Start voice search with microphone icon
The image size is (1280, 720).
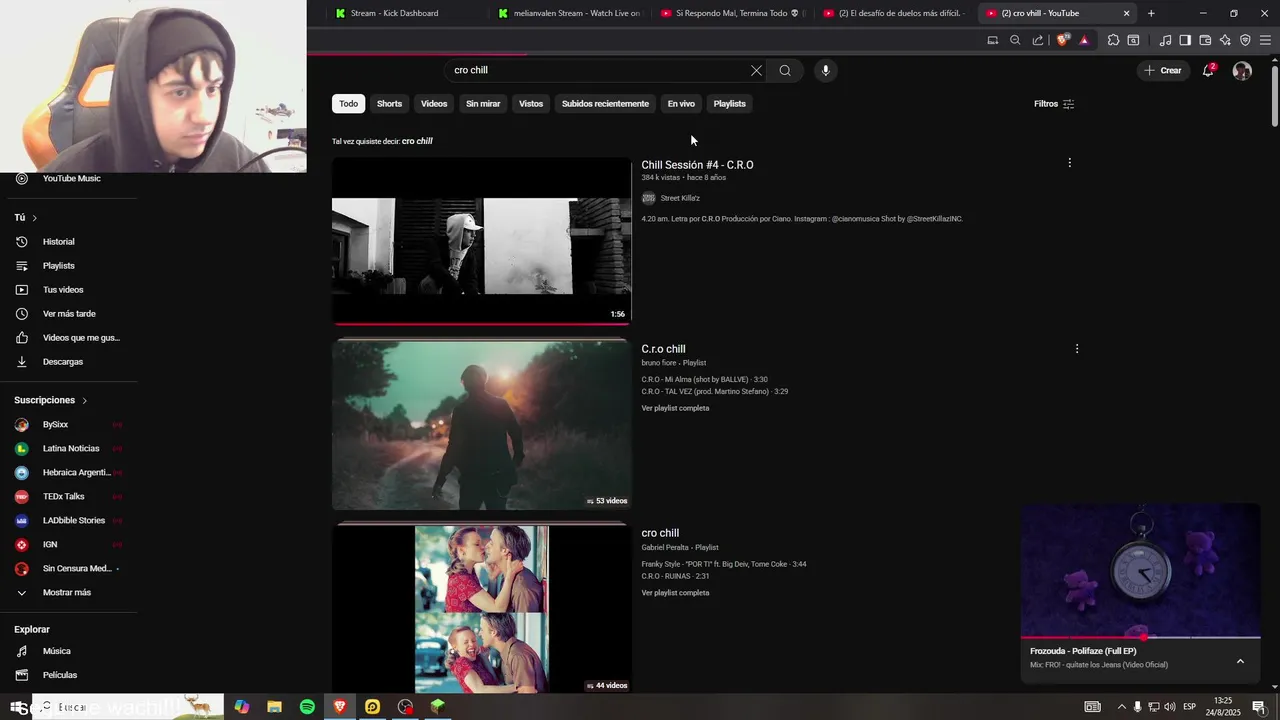[825, 70]
